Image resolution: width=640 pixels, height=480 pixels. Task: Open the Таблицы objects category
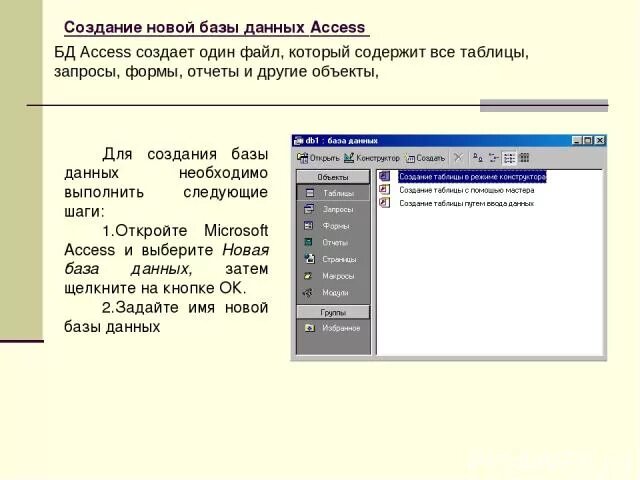[333, 193]
